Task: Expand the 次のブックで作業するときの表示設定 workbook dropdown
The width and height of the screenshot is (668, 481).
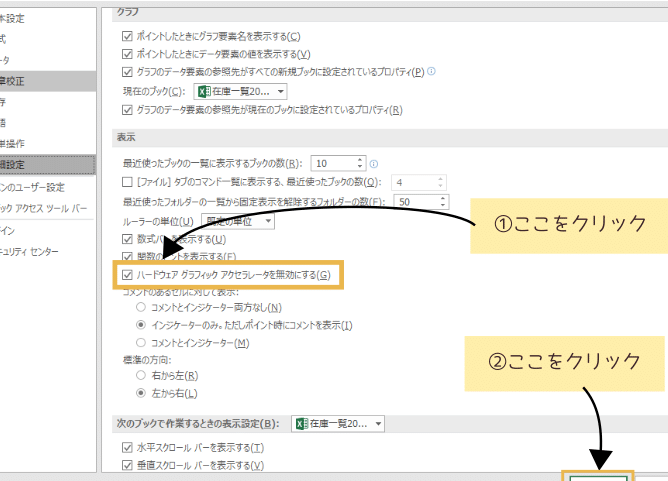Action: (x=336, y=424)
